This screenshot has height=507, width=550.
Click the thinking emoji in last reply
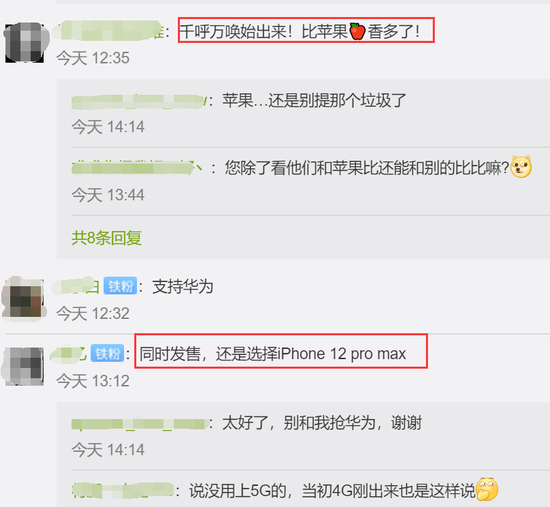(x=487, y=489)
